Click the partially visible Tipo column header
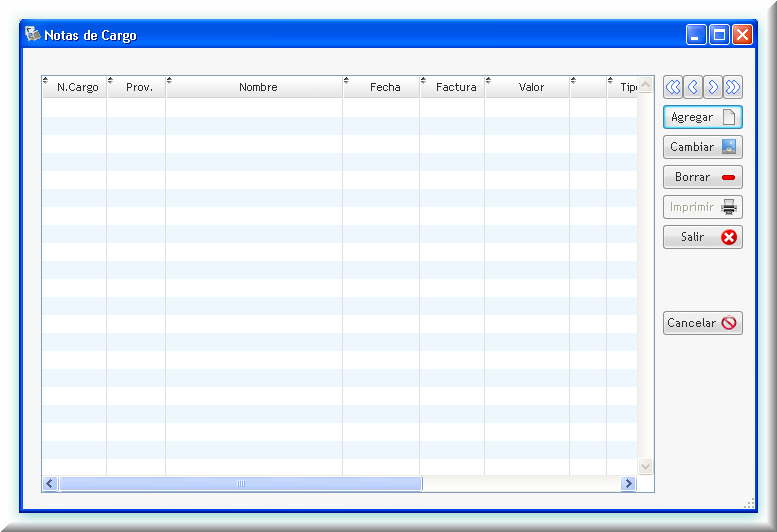777x532 pixels. pyautogui.click(x=622, y=87)
